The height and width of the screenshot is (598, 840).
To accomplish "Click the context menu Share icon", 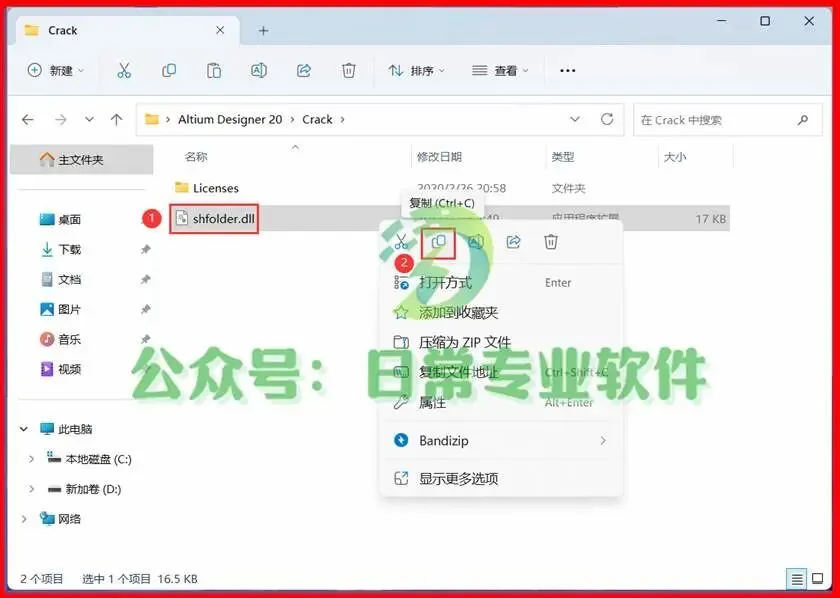I will coord(513,242).
